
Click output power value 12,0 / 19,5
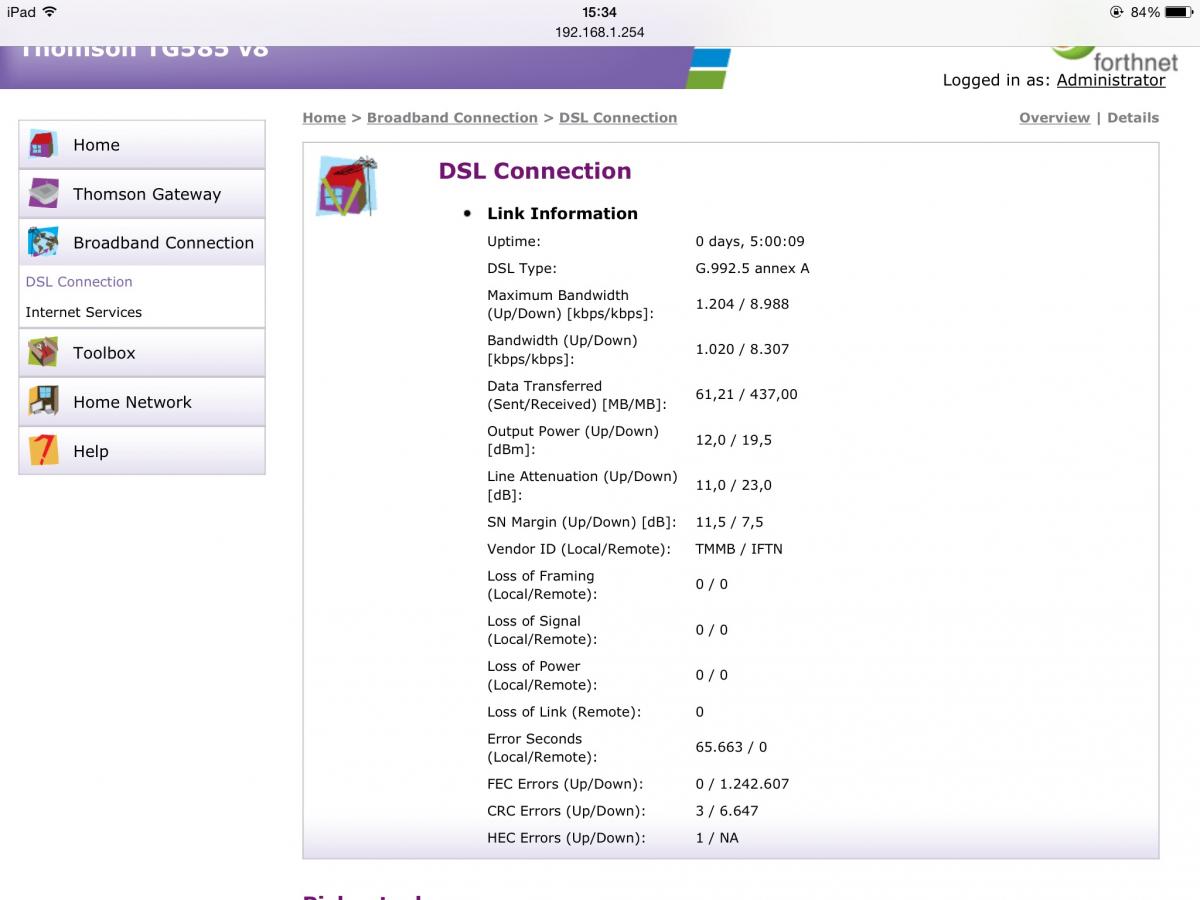tap(734, 440)
